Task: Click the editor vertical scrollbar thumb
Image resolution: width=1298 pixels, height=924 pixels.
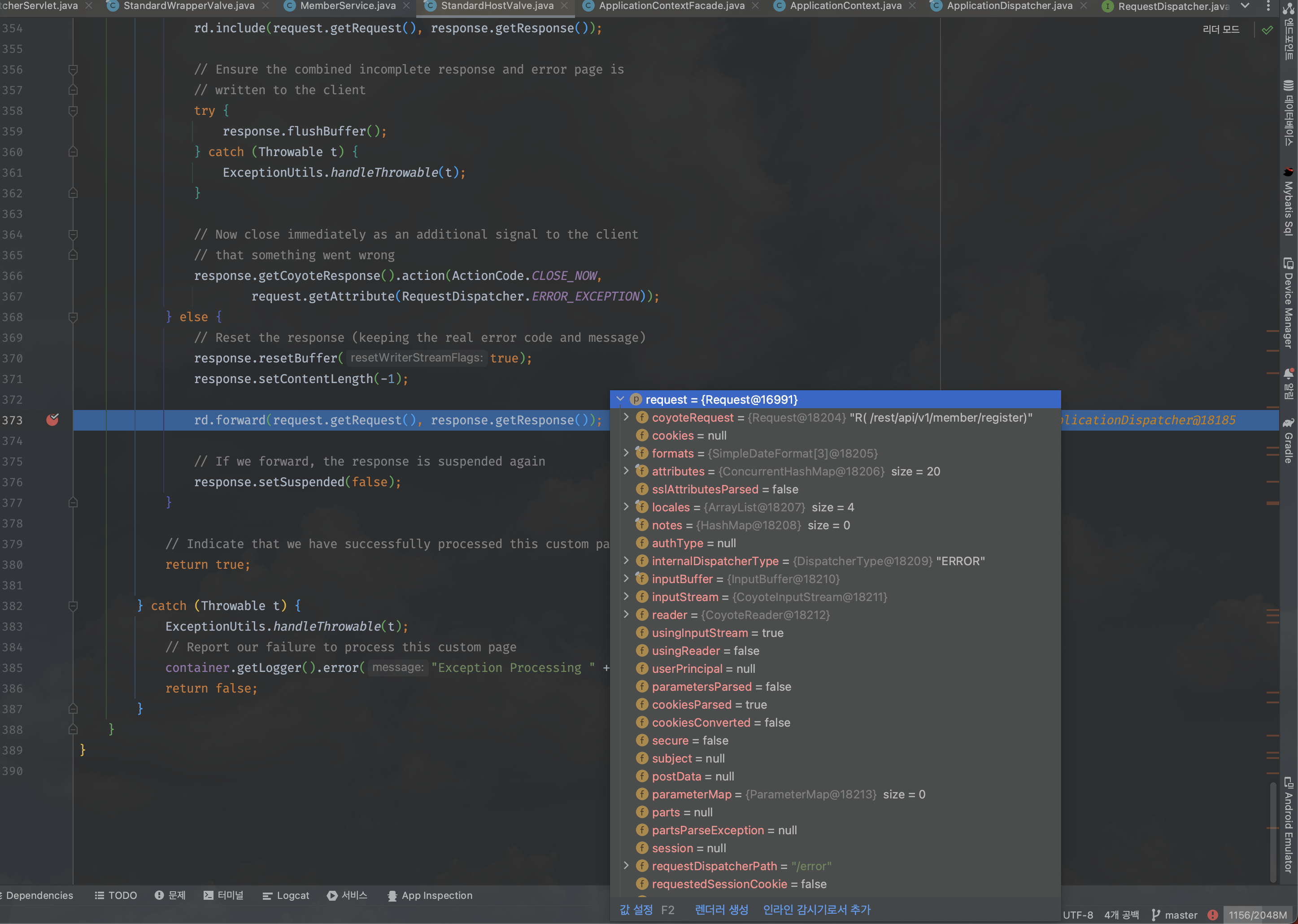Action: click(1273, 832)
